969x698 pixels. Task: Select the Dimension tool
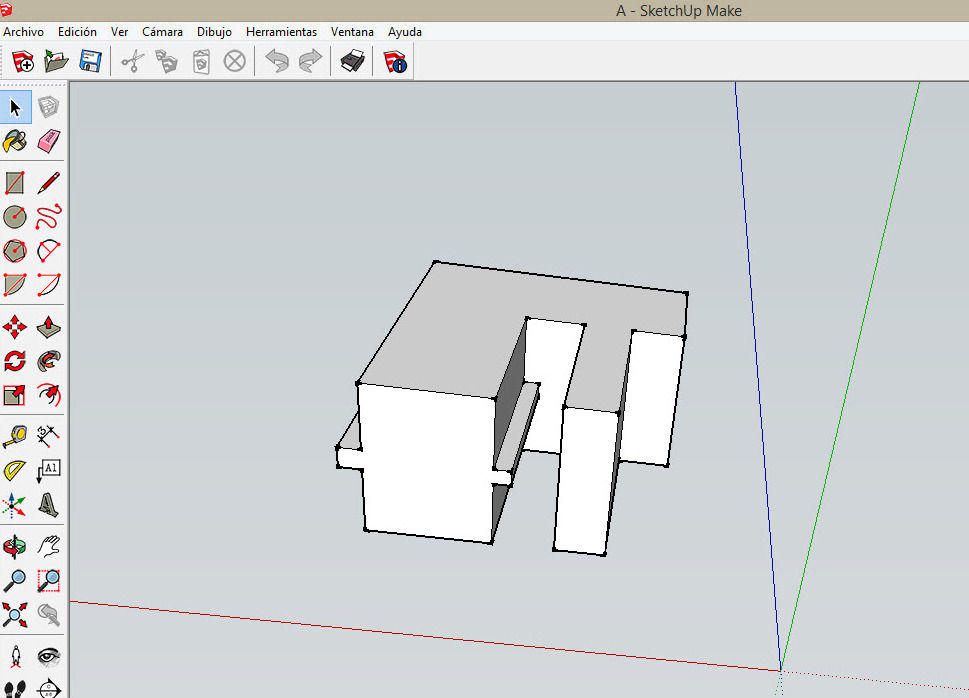tap(48, 436)
